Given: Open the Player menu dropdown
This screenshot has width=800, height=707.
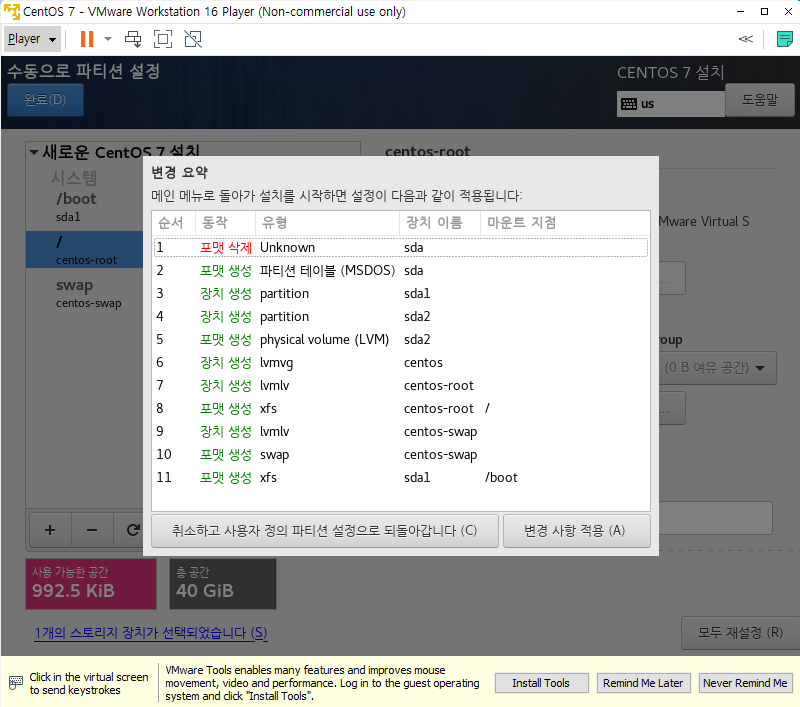Looking at the screenshot, I should (x=32, y=39).
